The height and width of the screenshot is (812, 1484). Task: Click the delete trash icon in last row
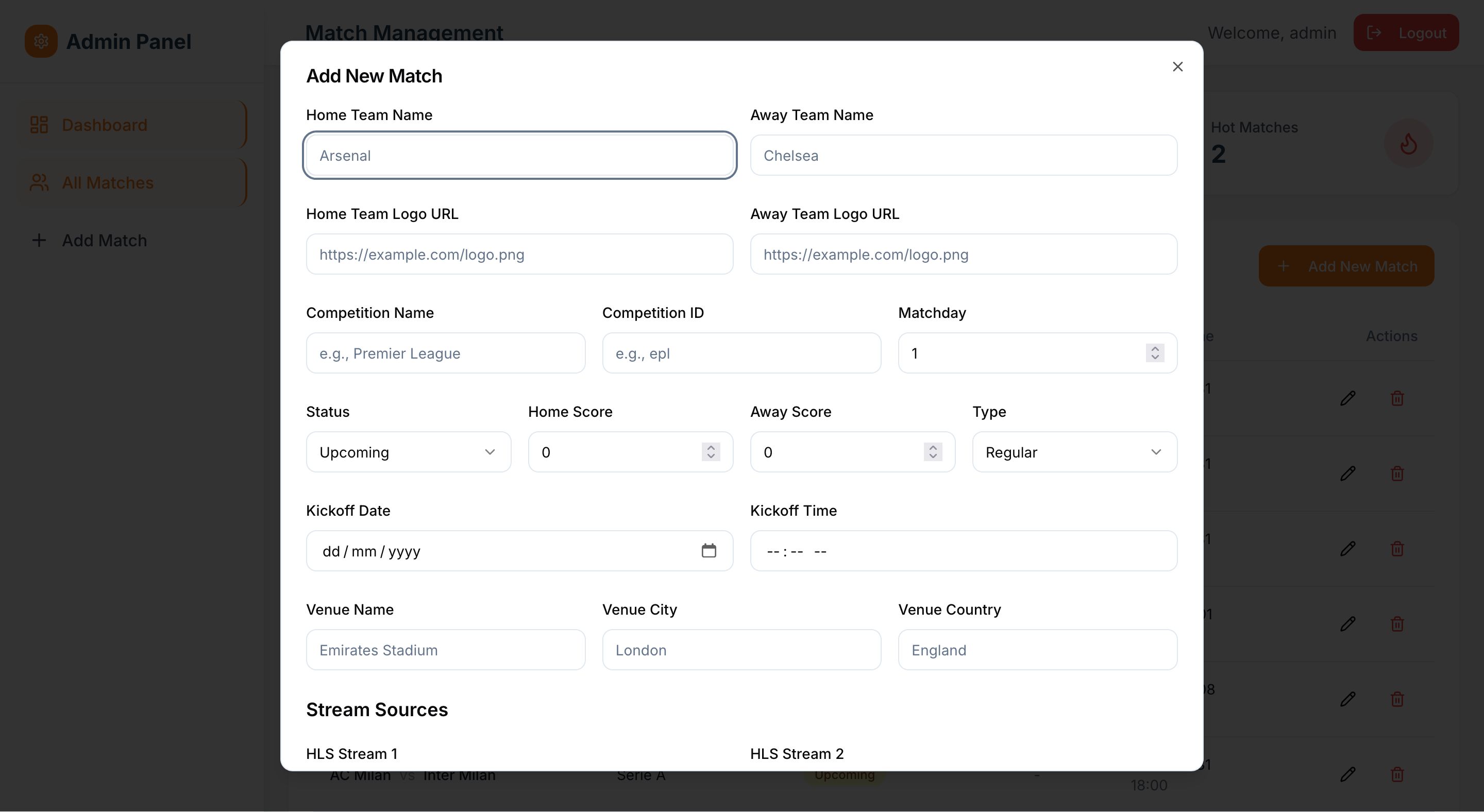pos(1397,774)
